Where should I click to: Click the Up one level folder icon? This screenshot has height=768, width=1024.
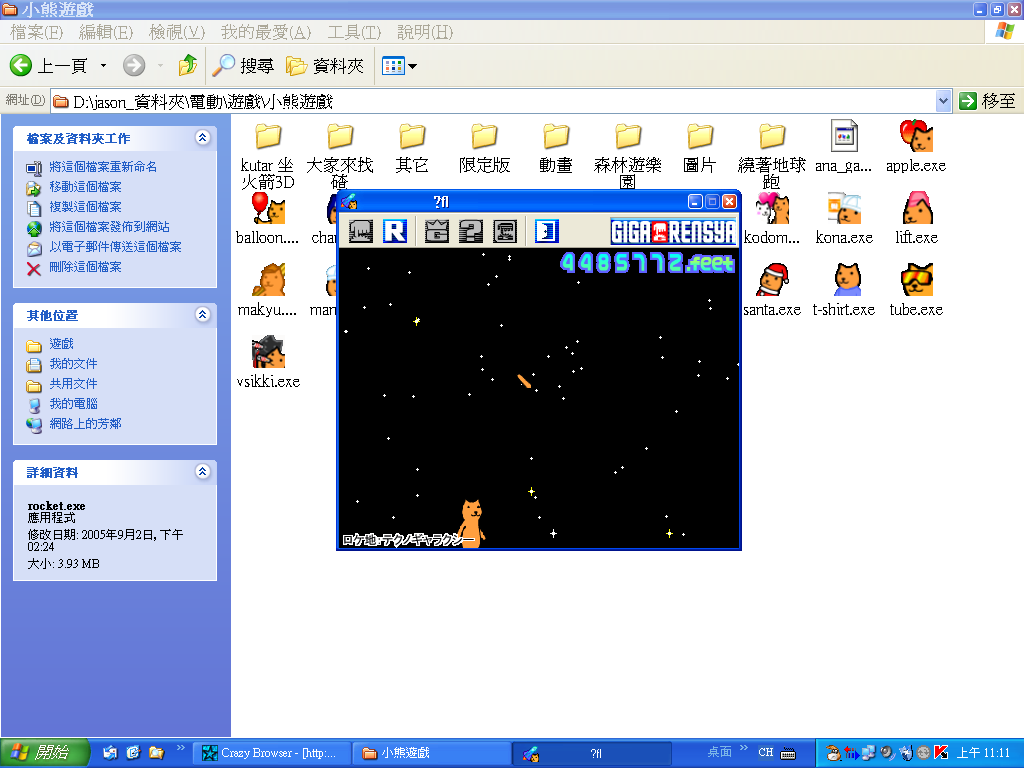187,65
